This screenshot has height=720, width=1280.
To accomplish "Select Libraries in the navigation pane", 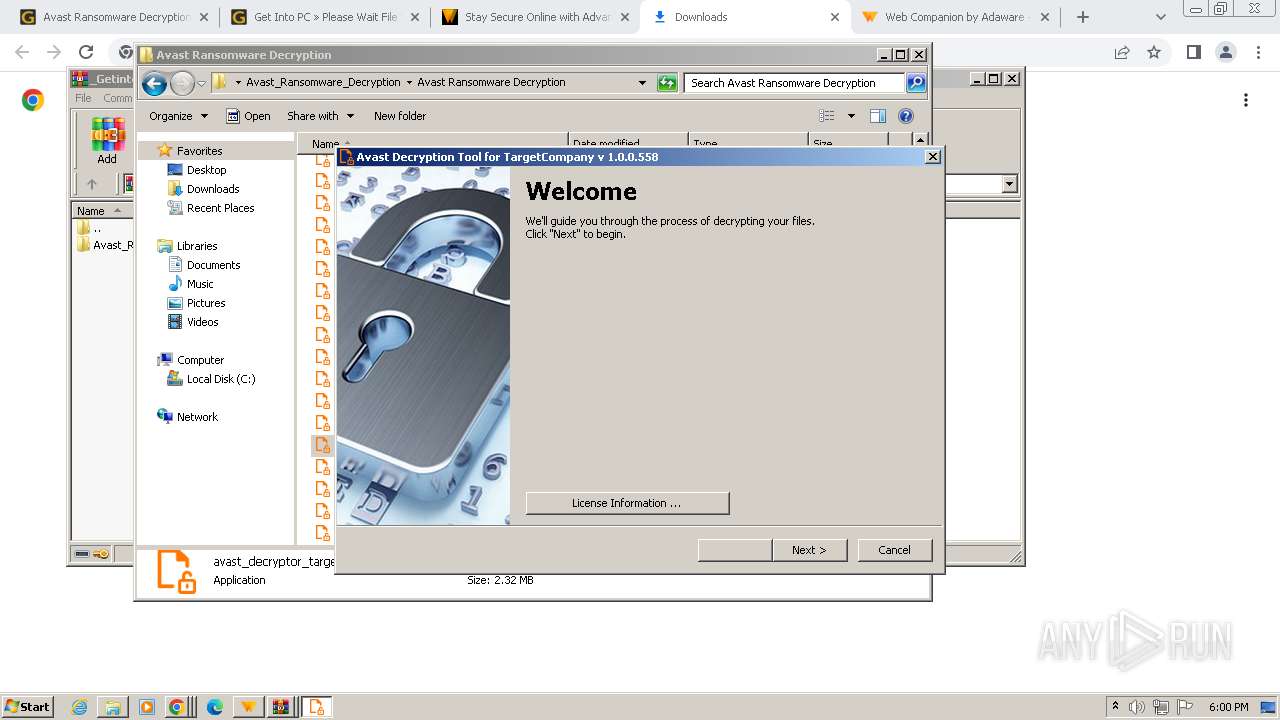I will (x=197, y=246).
